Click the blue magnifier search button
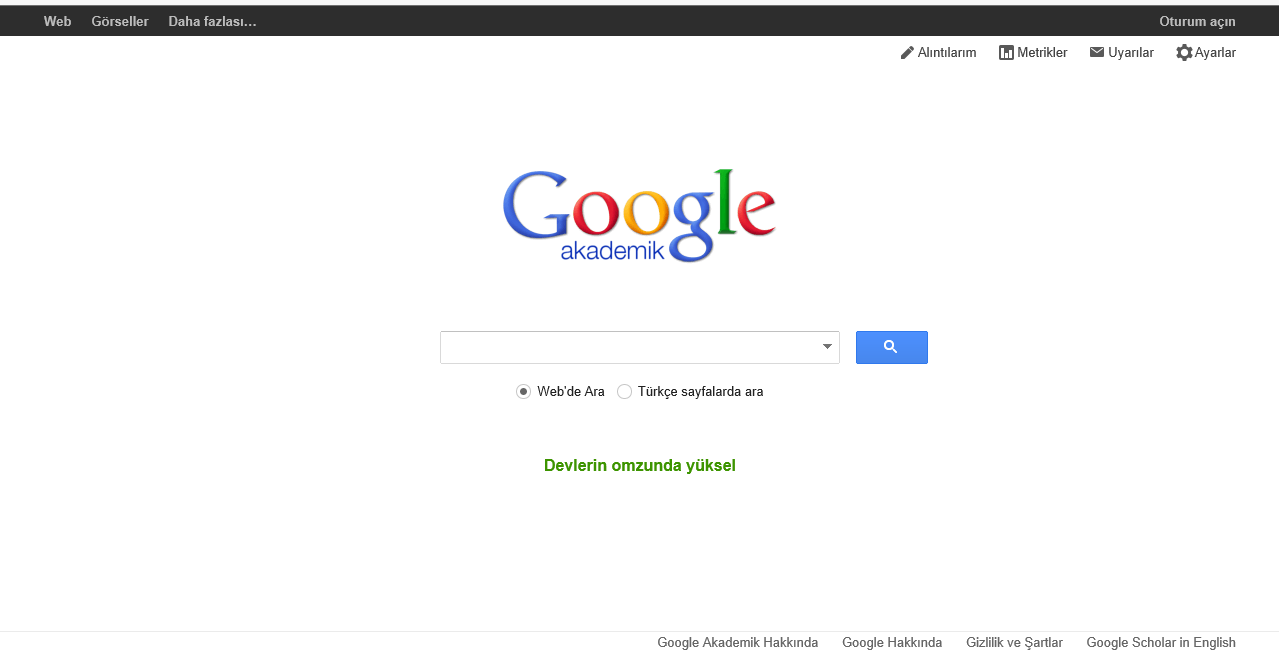The width and height of the screenshot is (1279, 659). coord(892,347)
